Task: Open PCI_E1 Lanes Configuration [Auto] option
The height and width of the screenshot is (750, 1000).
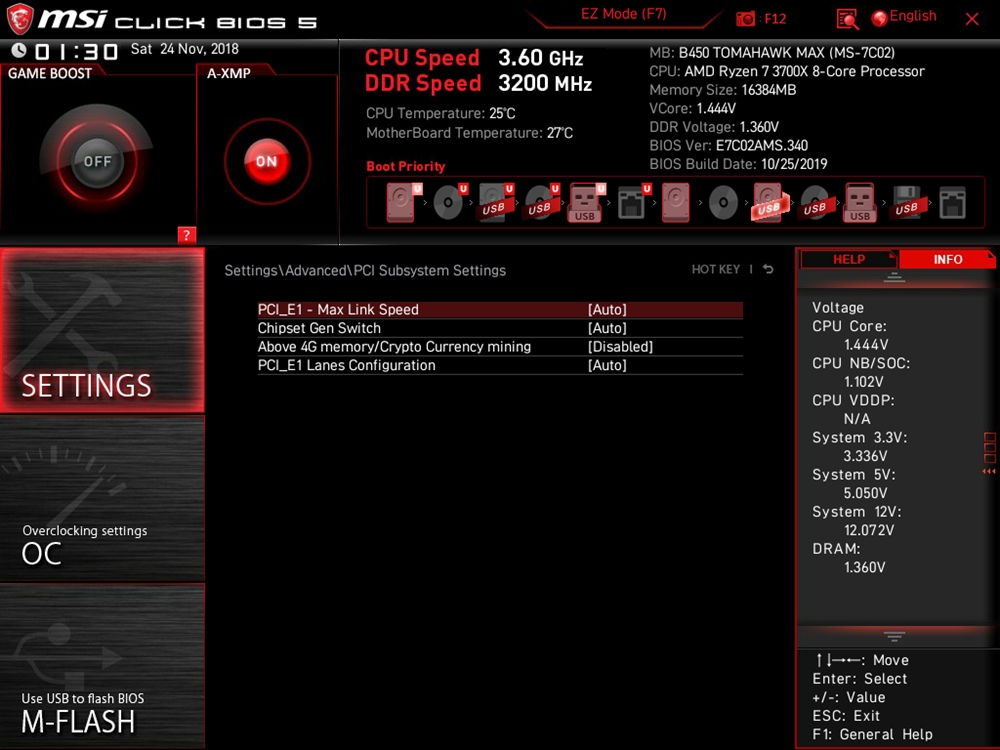Action: (x=607, y=365)
